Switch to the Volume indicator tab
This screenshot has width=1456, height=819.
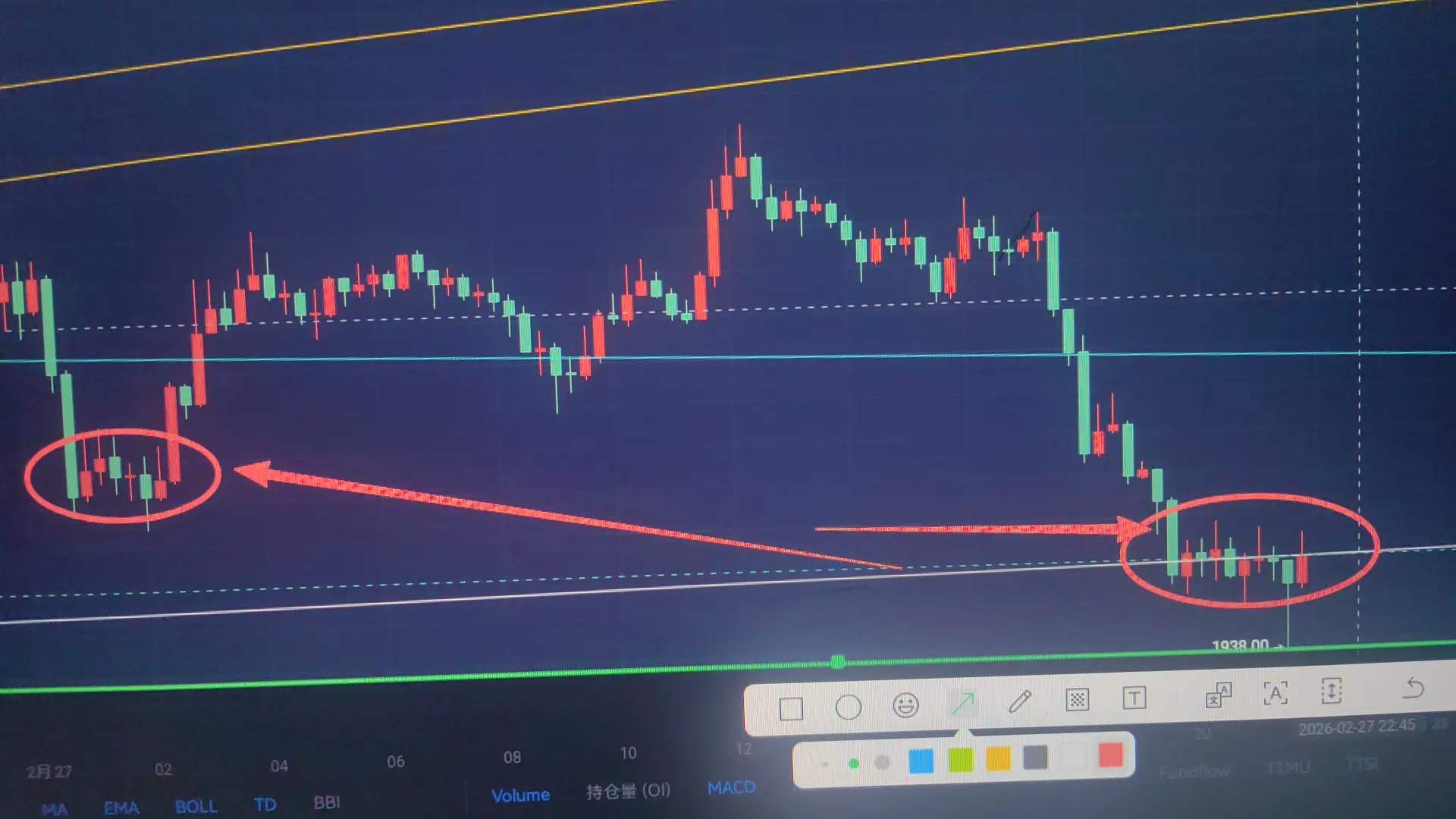[x=520, y=795]
